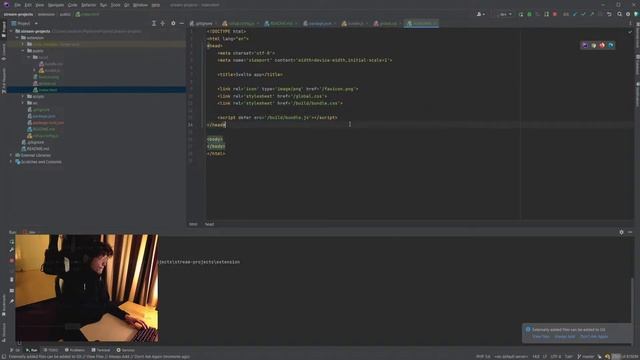The height and width of the screenshot is (360, 640).
Task: Collapse the extension folder node
Action: (17, 38)
